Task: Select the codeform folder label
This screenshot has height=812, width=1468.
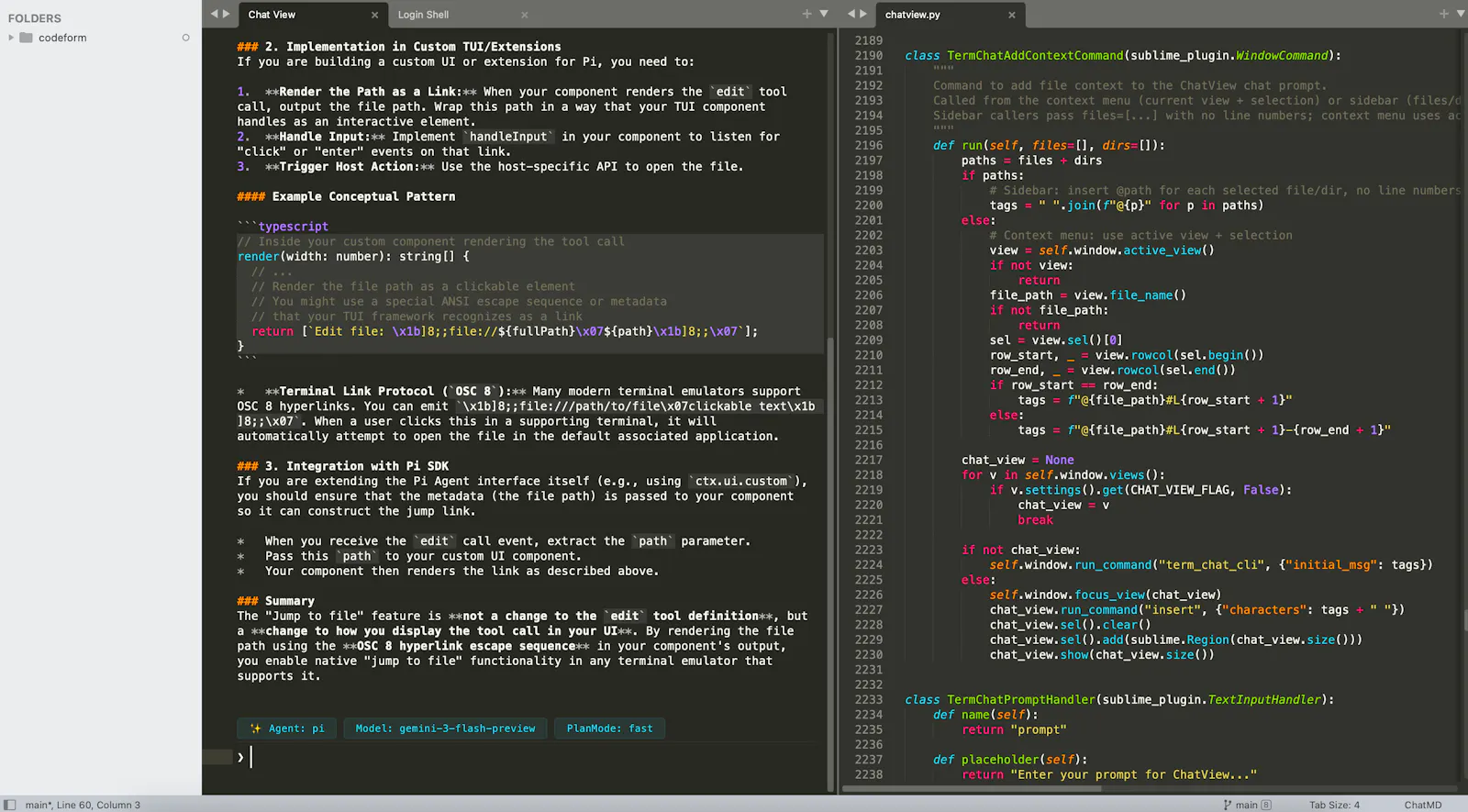Action: (62, 38)
